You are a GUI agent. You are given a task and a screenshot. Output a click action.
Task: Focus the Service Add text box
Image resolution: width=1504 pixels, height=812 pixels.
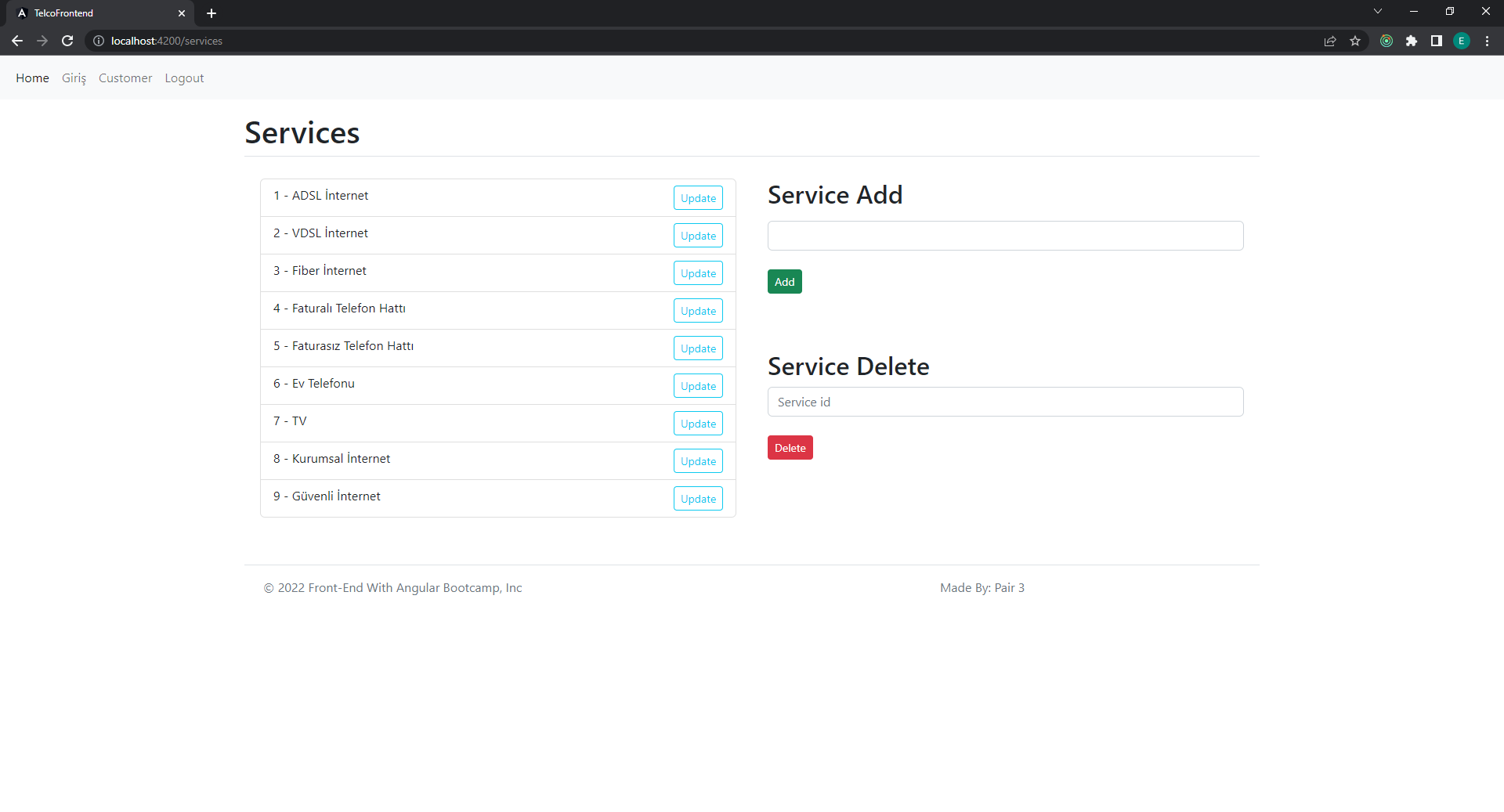1005,235
